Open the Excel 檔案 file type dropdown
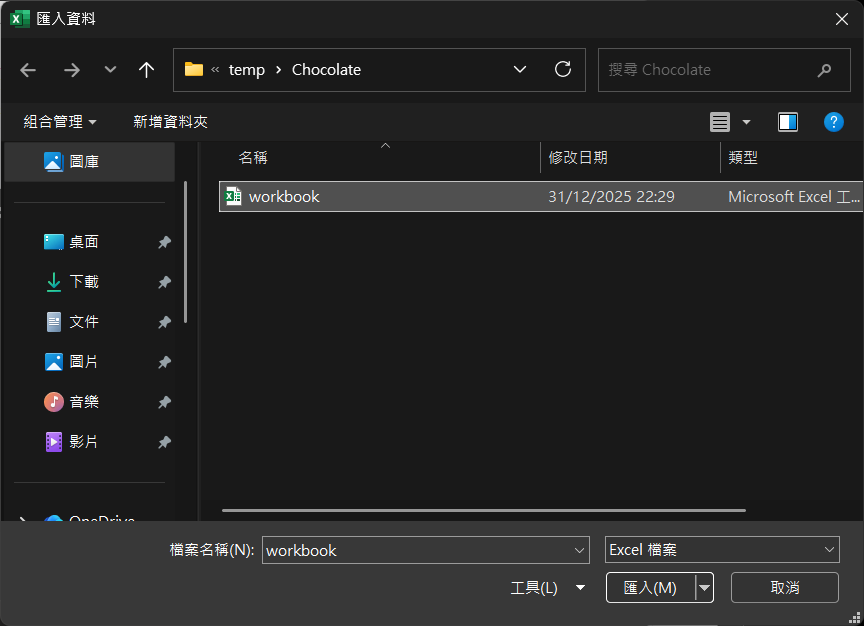The height and width of the screenshot is (626, 864). coord(721,550)
